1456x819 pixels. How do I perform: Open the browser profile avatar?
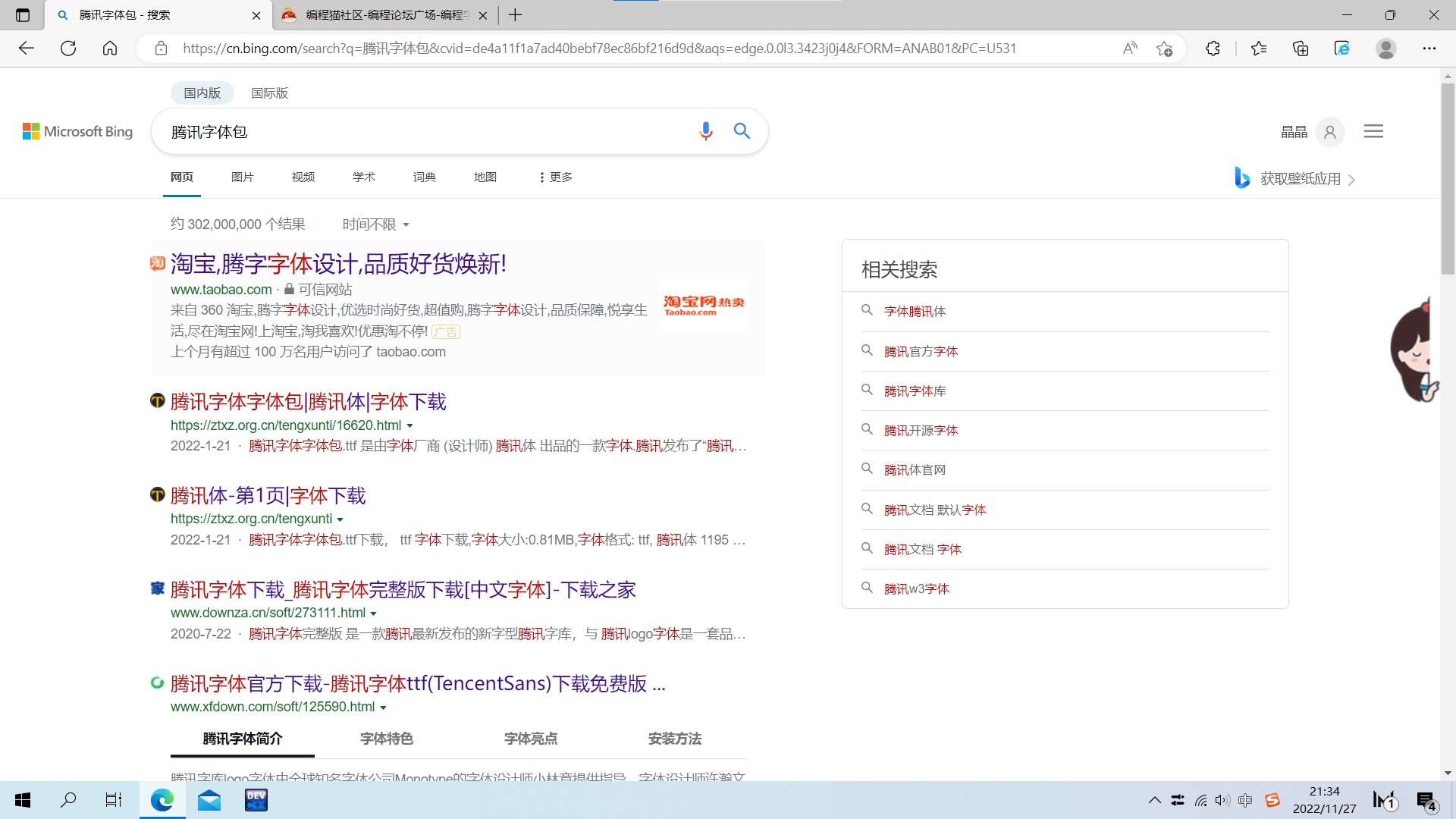1386,49
